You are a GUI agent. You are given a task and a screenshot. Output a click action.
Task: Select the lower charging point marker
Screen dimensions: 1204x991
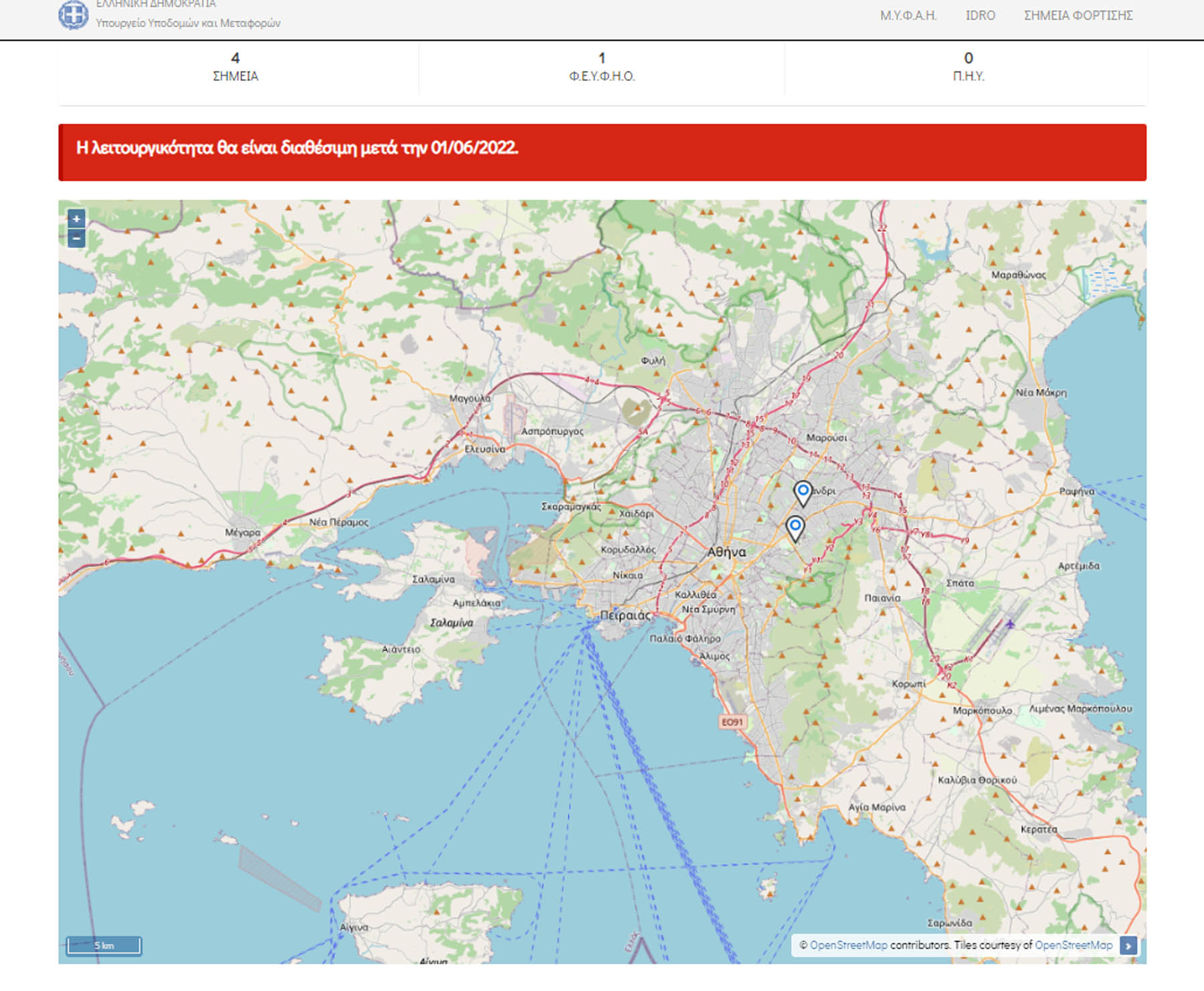[795, 527]
